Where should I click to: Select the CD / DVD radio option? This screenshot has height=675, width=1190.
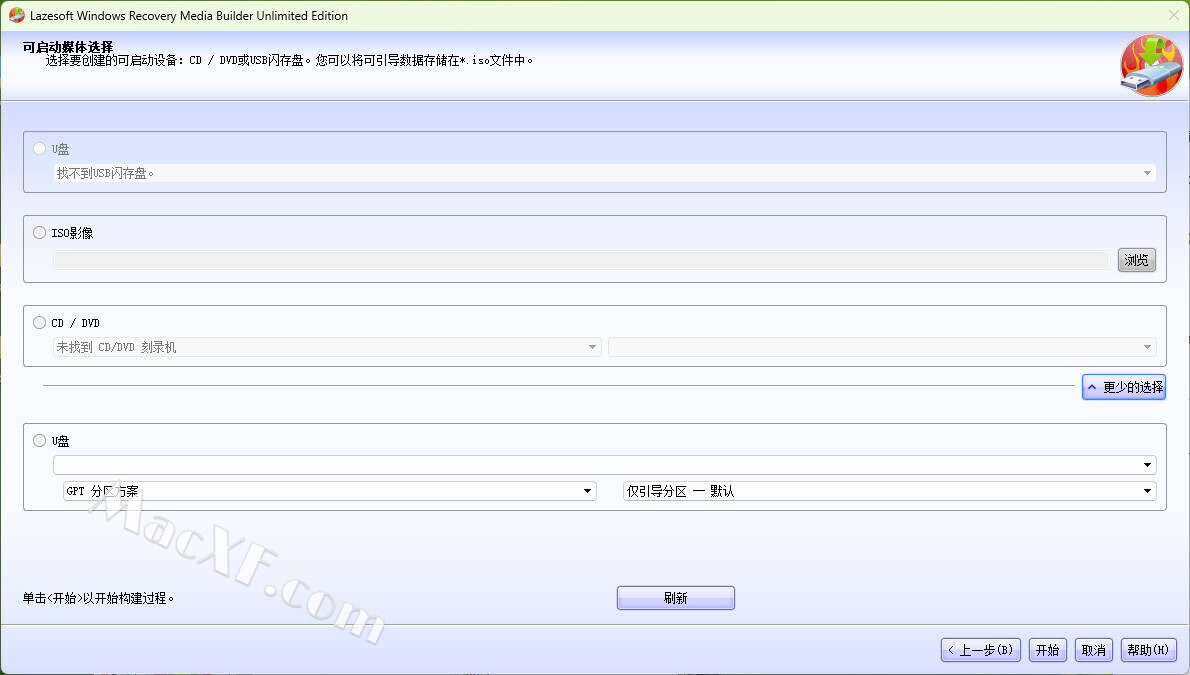39,323
